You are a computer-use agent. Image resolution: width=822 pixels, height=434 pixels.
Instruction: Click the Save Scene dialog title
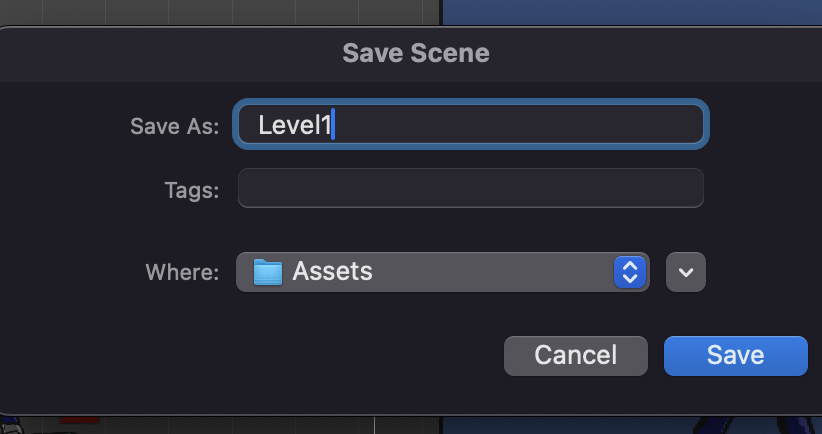pos(416,52)
